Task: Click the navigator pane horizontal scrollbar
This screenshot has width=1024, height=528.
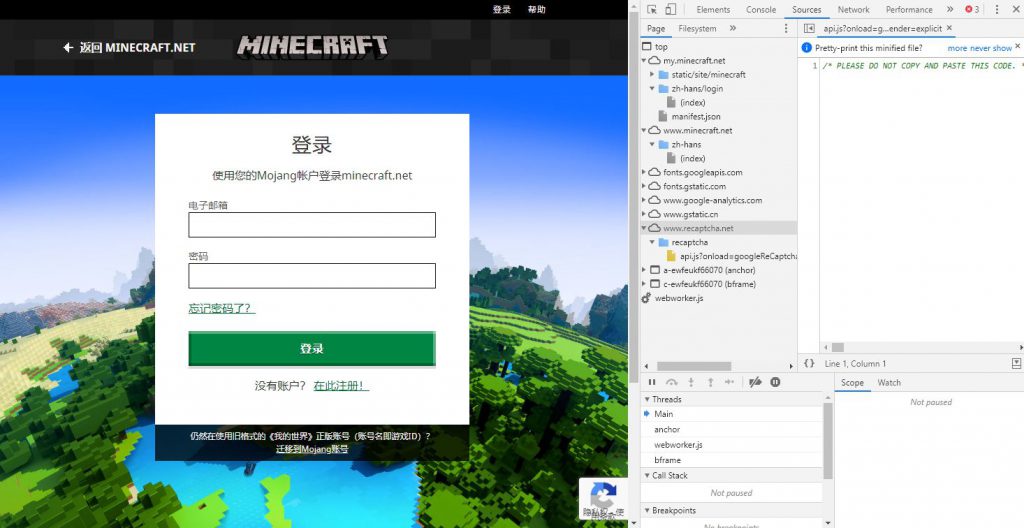Action: 693,366
